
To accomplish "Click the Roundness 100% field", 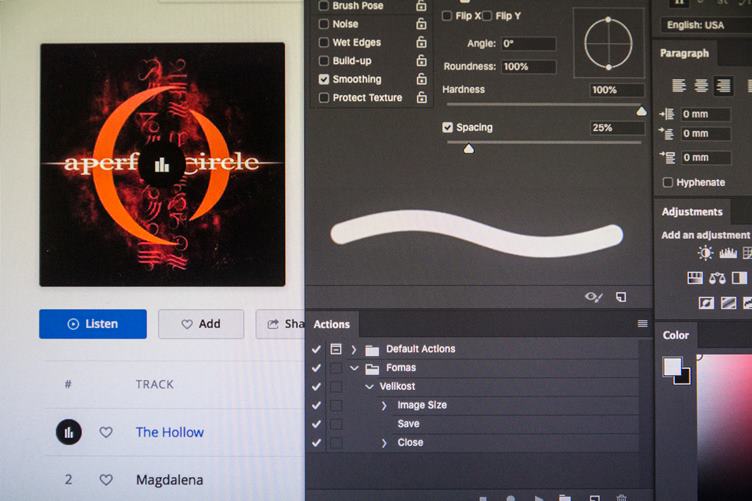I will click(x=529, y=67).
